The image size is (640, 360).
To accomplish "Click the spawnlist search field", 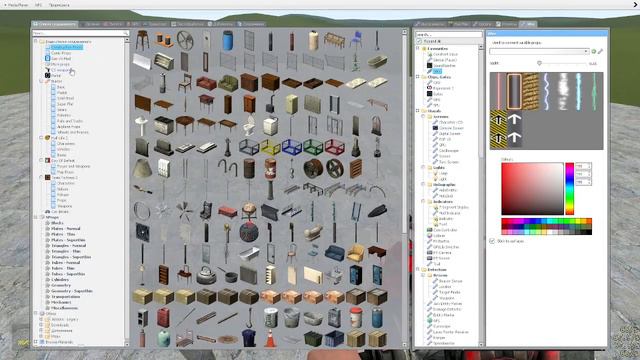I will [x=80, y=33].
